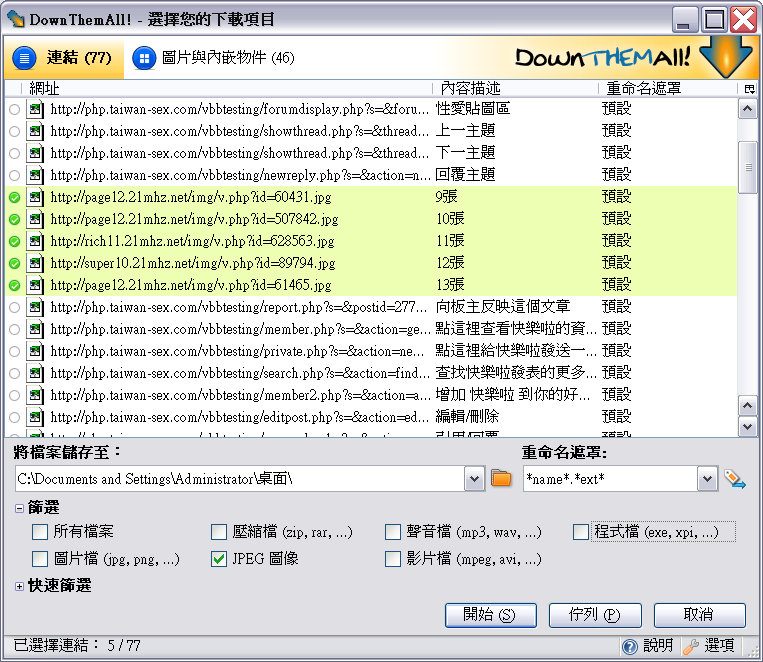The image size is (763, 662).
Task: Deselect the green check for id=628563.jpg row
Action: [15, 241]
